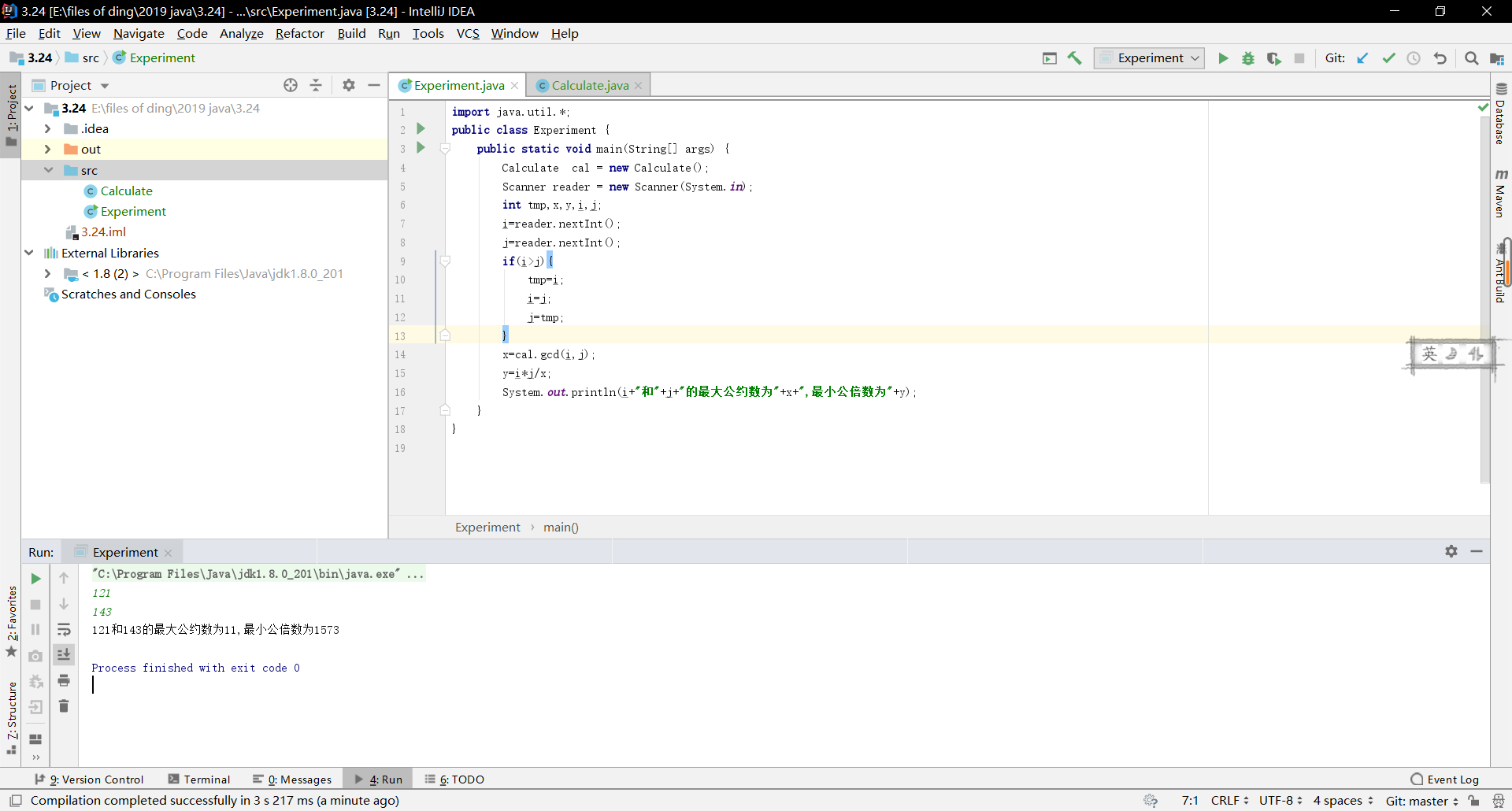Run Experiment with the green toolbar arrow
Image resolution: width=1512 pixels, height=811 pixels.
pyautogui.click(x=1223, y=58)
